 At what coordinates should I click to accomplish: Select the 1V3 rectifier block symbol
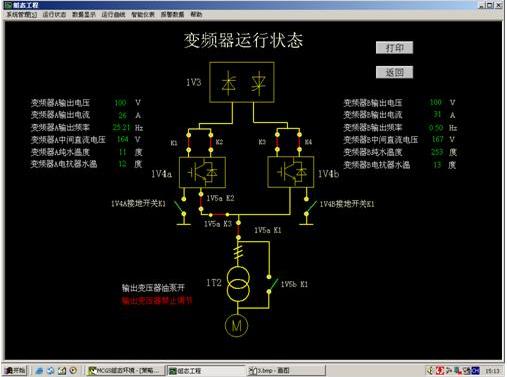pyautogui.click(x=242, y=82)
